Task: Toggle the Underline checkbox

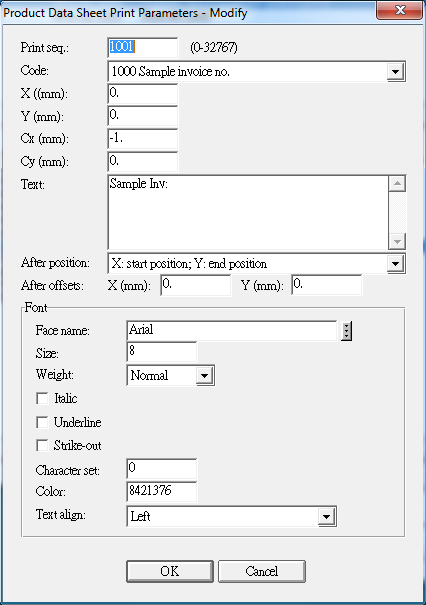Action: 42,422
